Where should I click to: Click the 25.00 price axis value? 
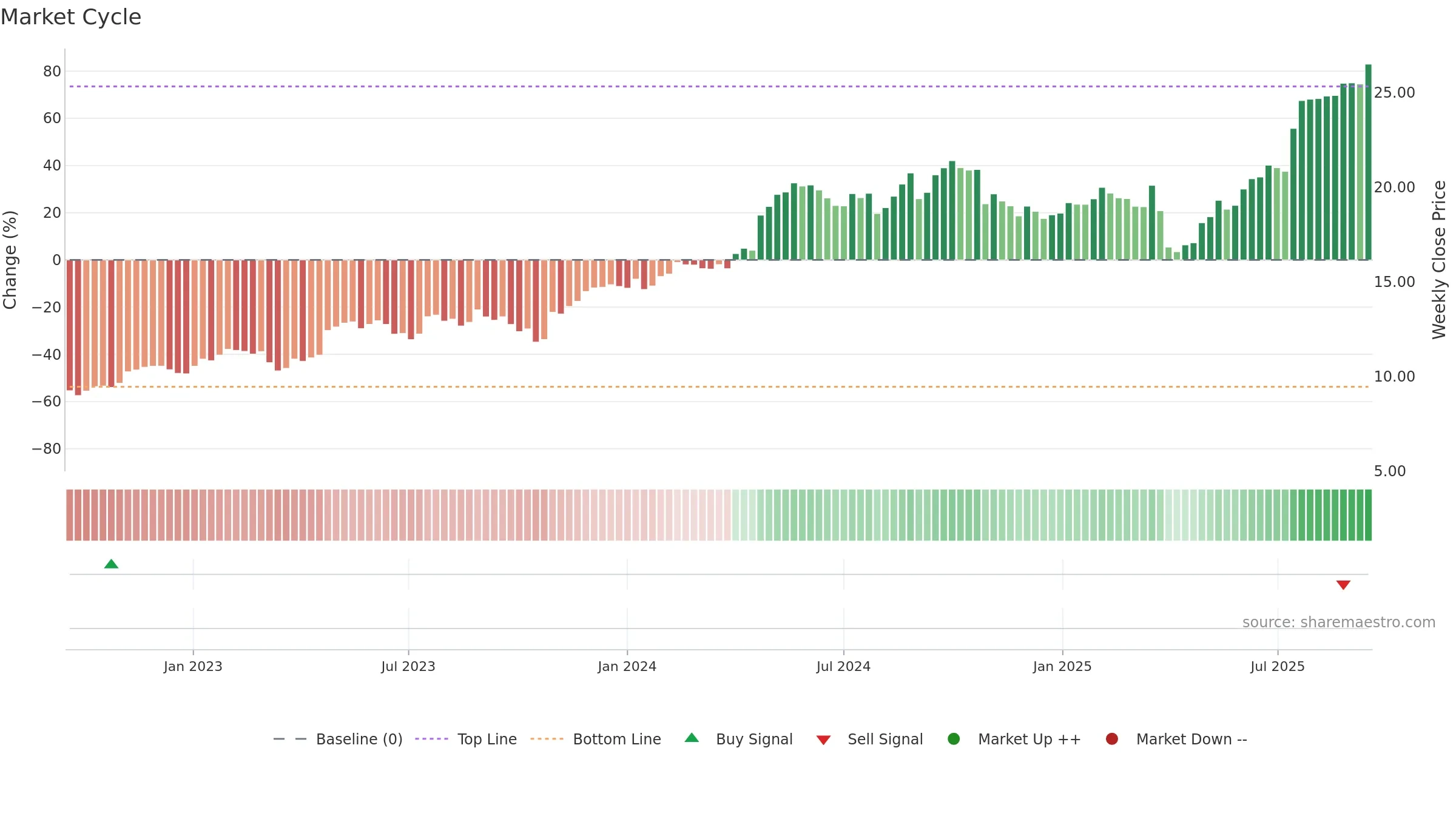pos(1394,93)
